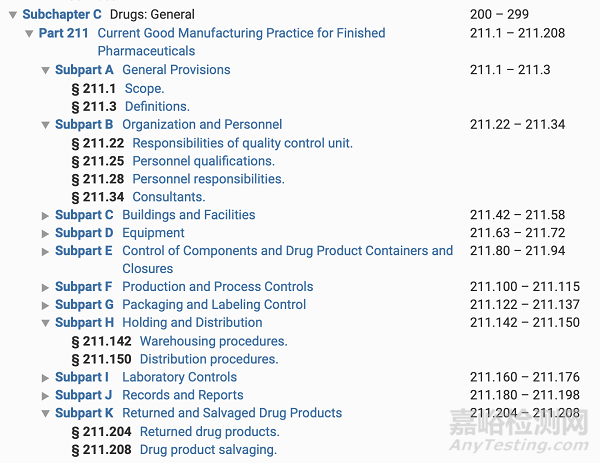Collapse the Subchapter C tree node
Image resolution: width=600 pixels, height=463 pixels.
pyautogui.click(x=13, y=15)
